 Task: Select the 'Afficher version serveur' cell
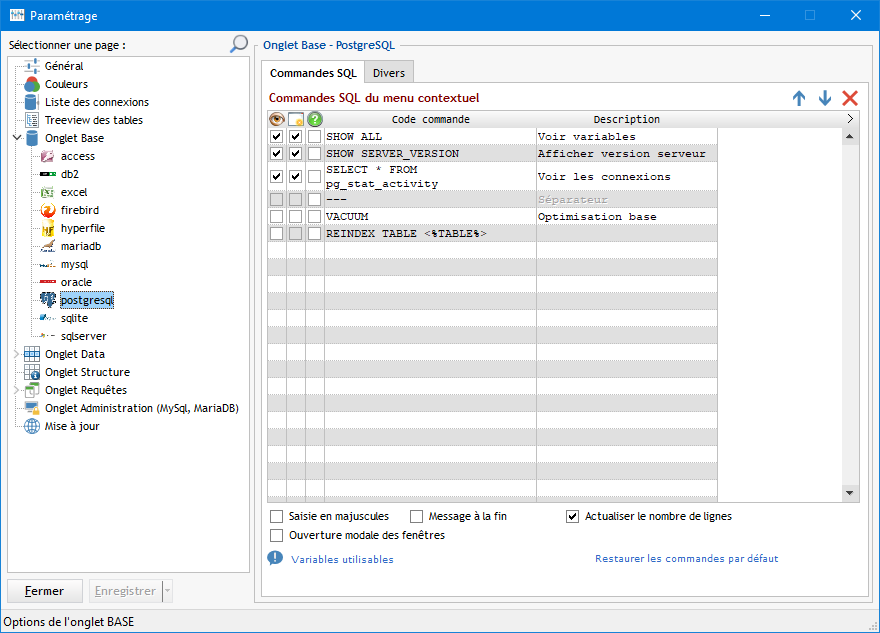(x=627, y=153)
